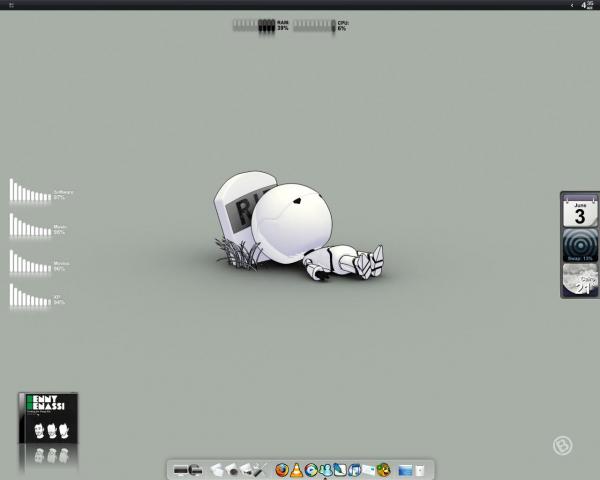Open the green monster face dock icon
The width and height of the screenshot is (600, 480).
pos(384,470)
